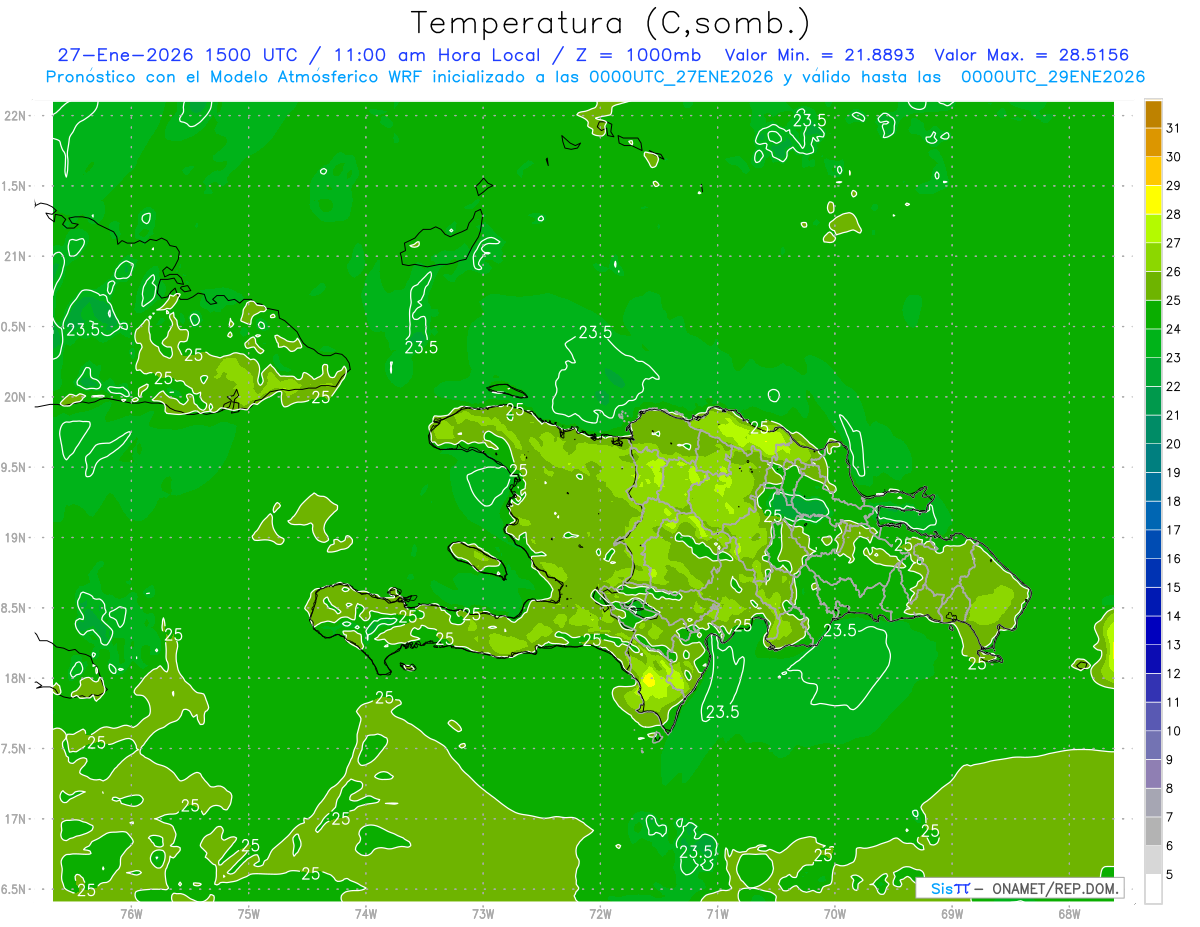This screenshot has height=927, width=1200.
Task: Click the yellow colorbar segment between 28 and 29
Action: coord(1153,200)
